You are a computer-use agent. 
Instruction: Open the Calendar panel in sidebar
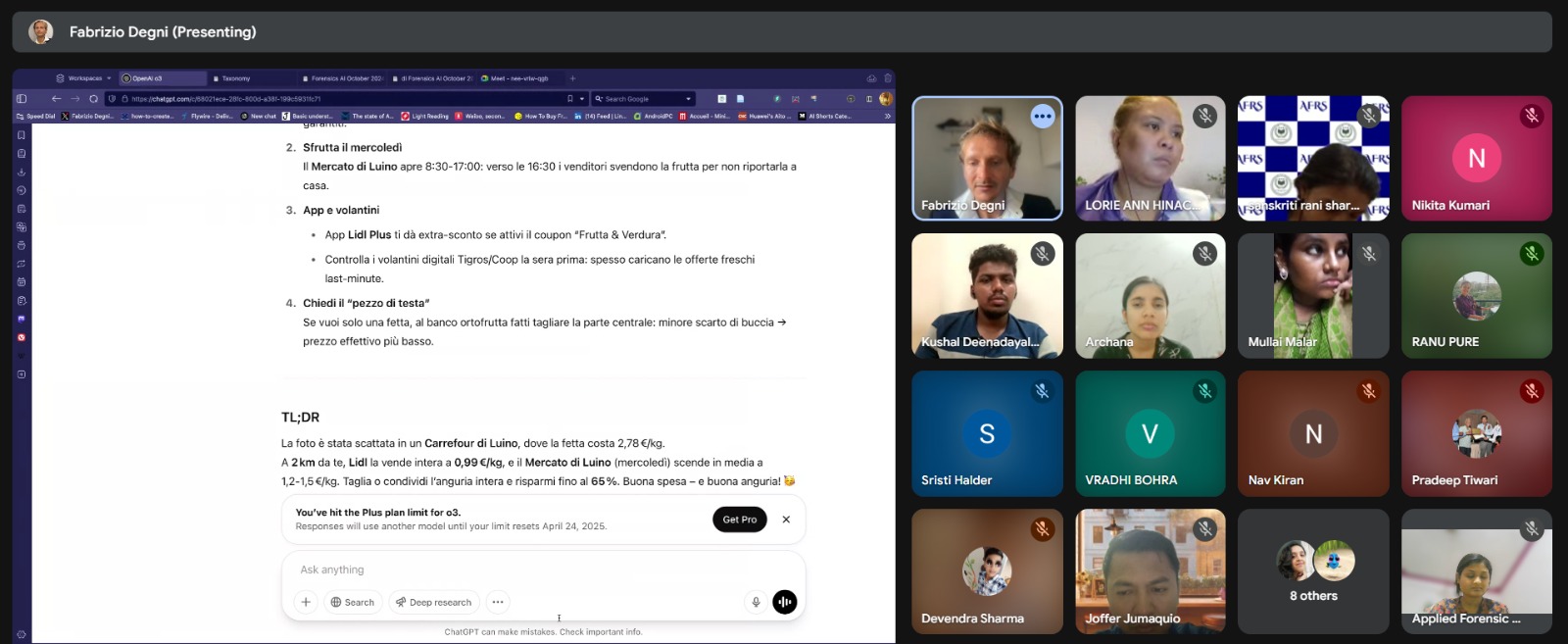(22, 282)
